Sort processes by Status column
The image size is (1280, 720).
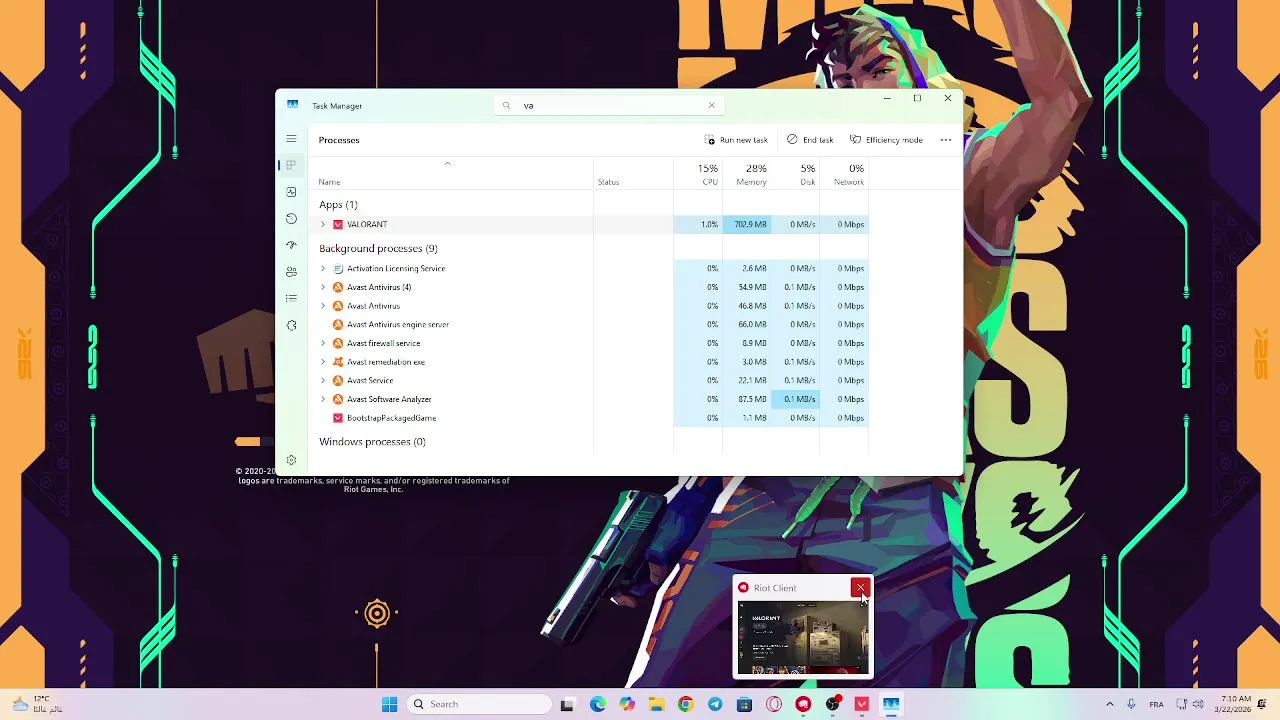point(608,182)
